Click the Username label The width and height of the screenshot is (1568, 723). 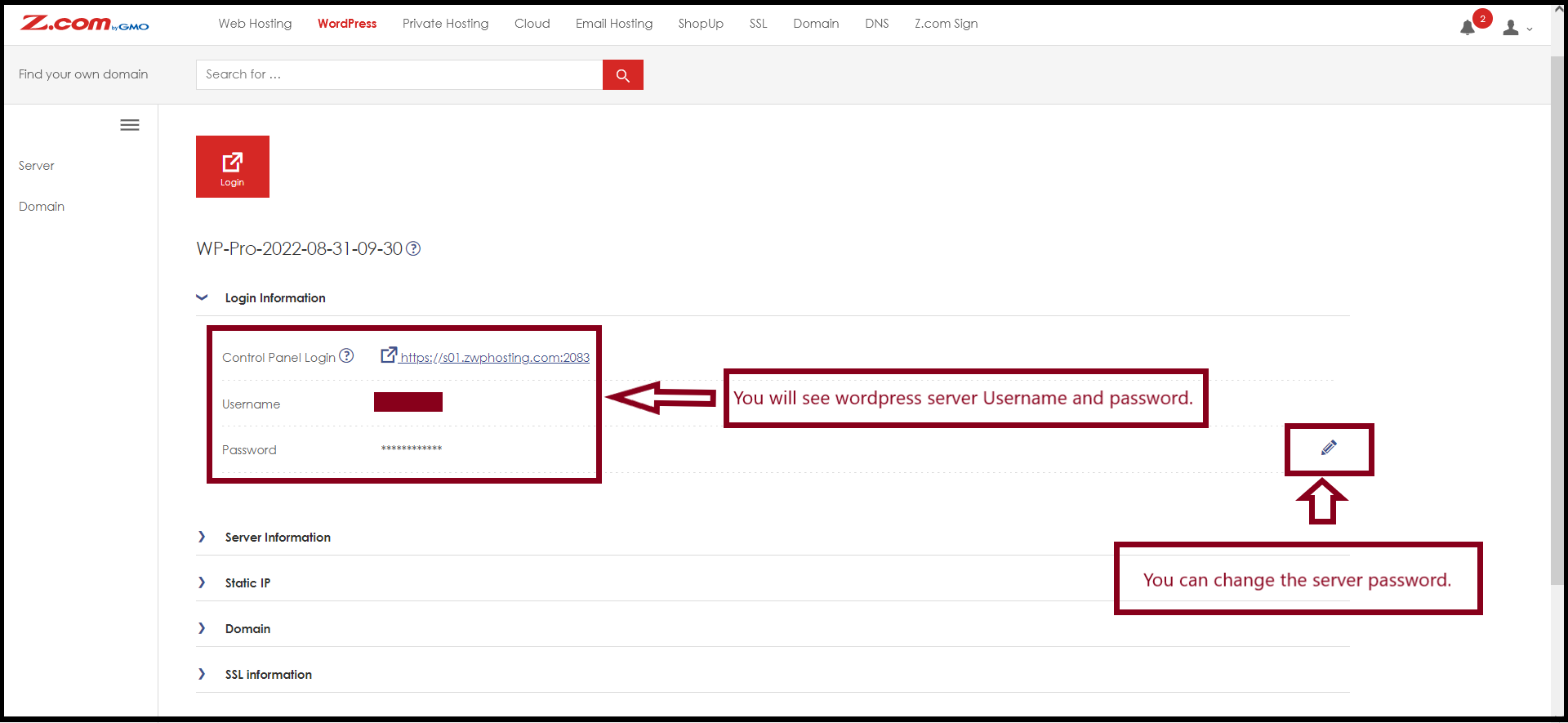(251, 404)
